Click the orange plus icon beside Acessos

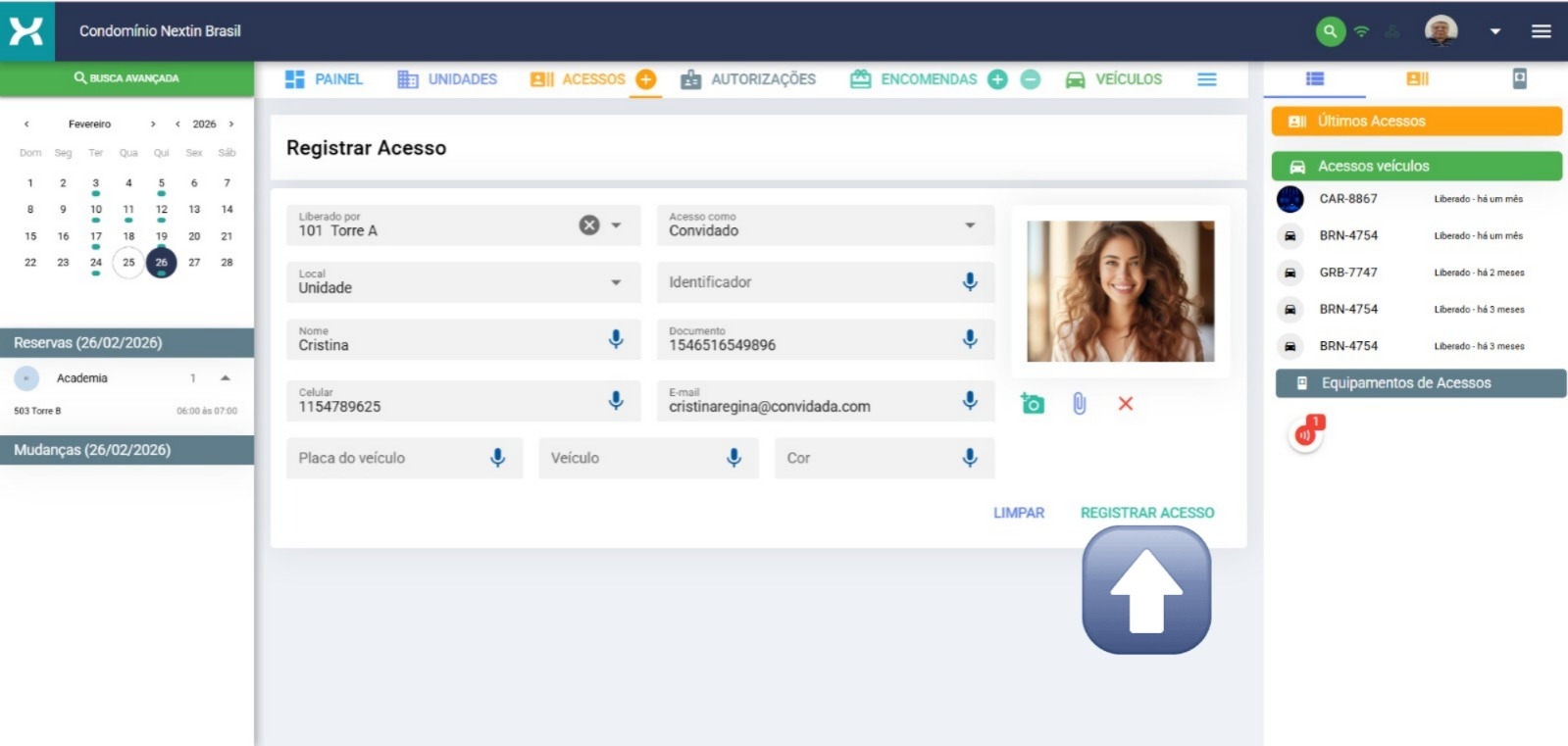[645, 79]
